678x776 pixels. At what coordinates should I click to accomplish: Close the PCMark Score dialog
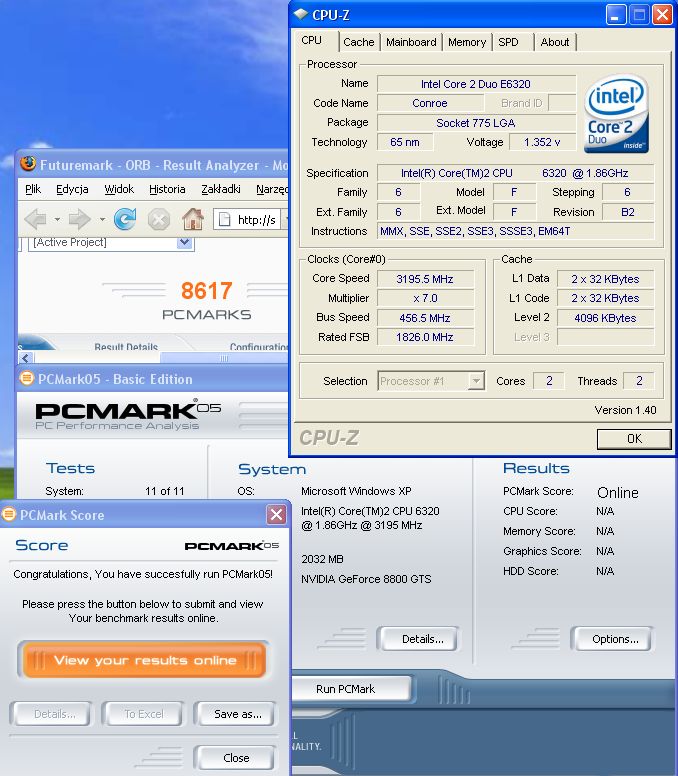(276, 515)
